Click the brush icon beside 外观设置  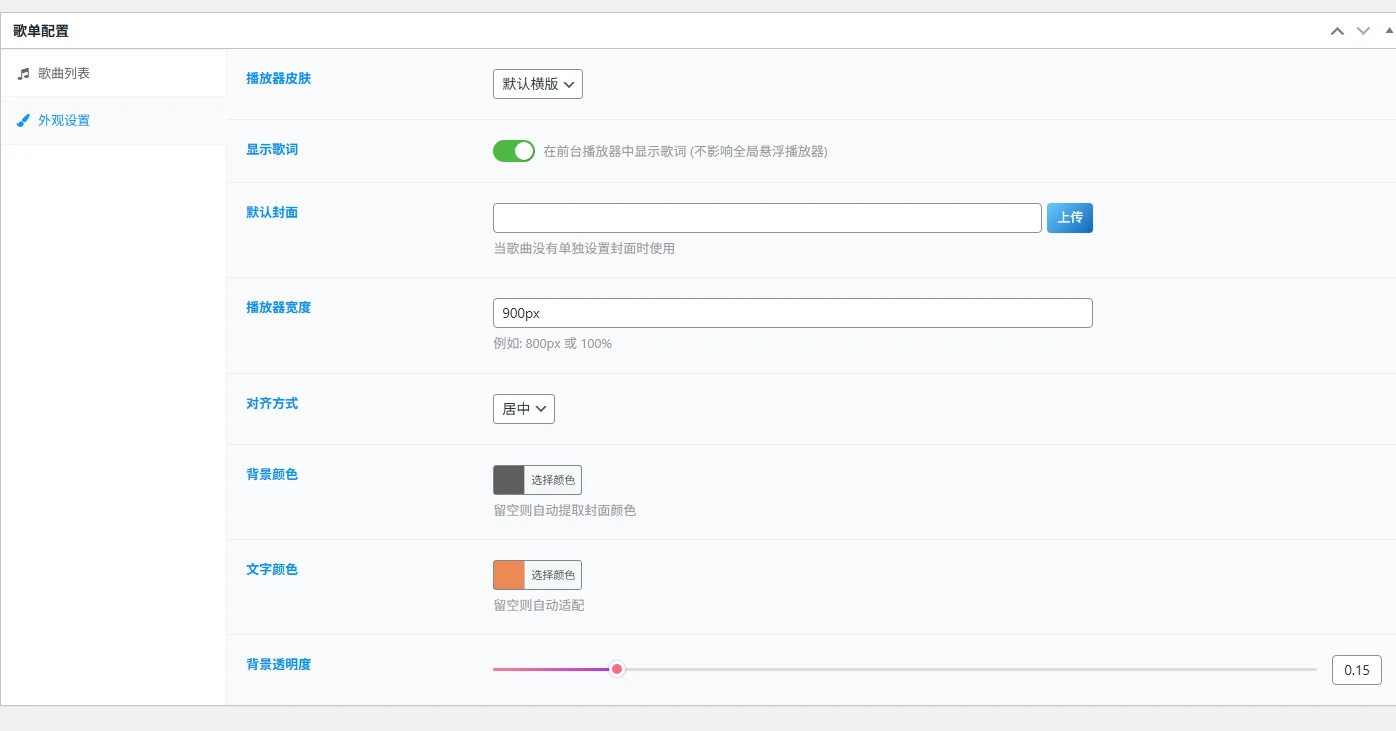pos(22,120)
